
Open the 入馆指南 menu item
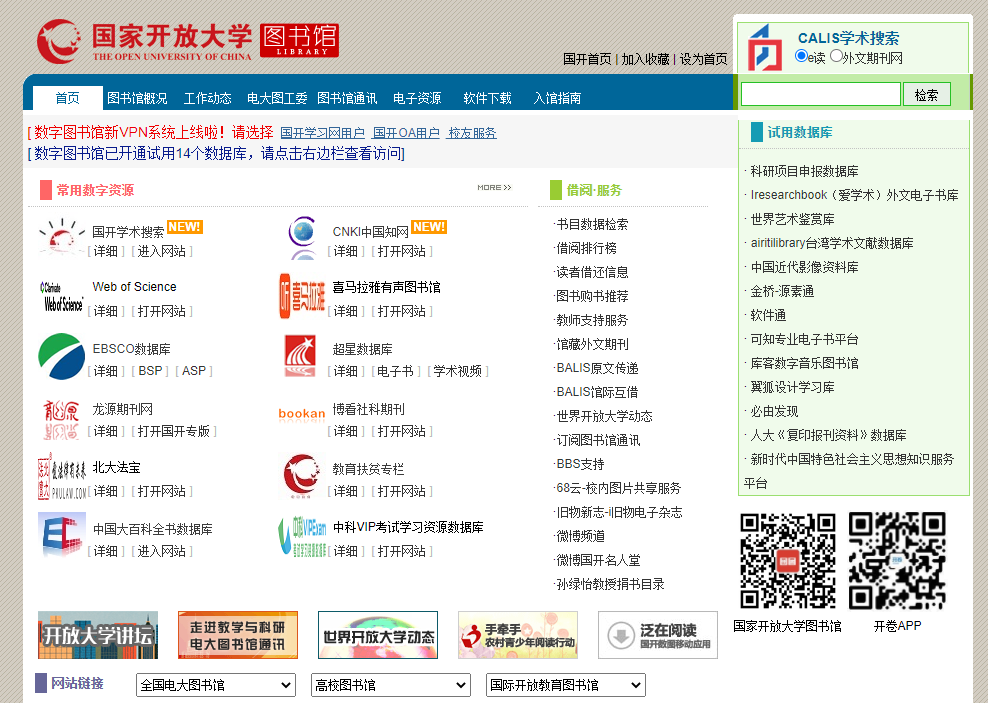pos(557,98)
